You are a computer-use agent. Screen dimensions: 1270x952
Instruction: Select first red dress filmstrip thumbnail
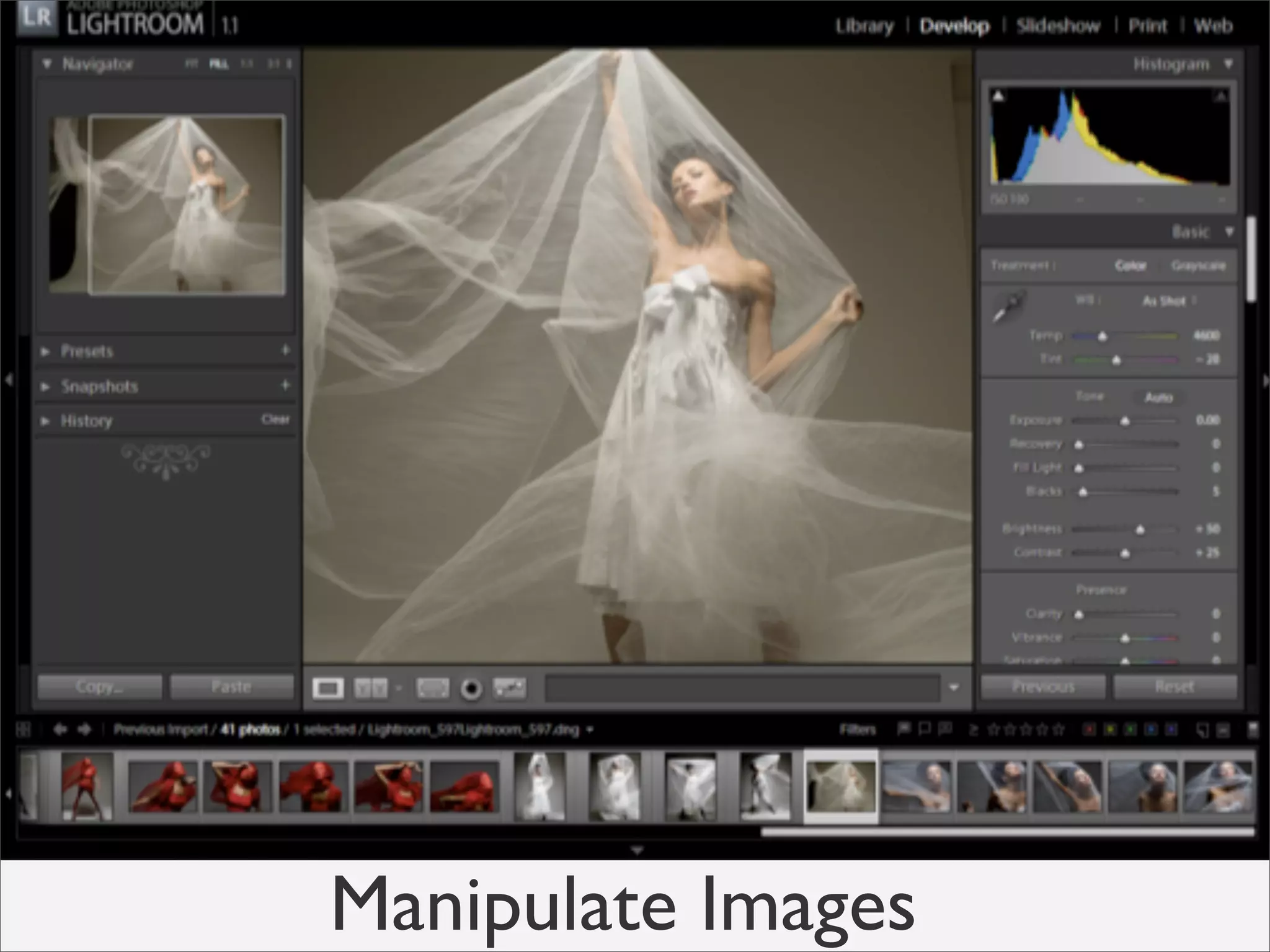coord(87,786)
